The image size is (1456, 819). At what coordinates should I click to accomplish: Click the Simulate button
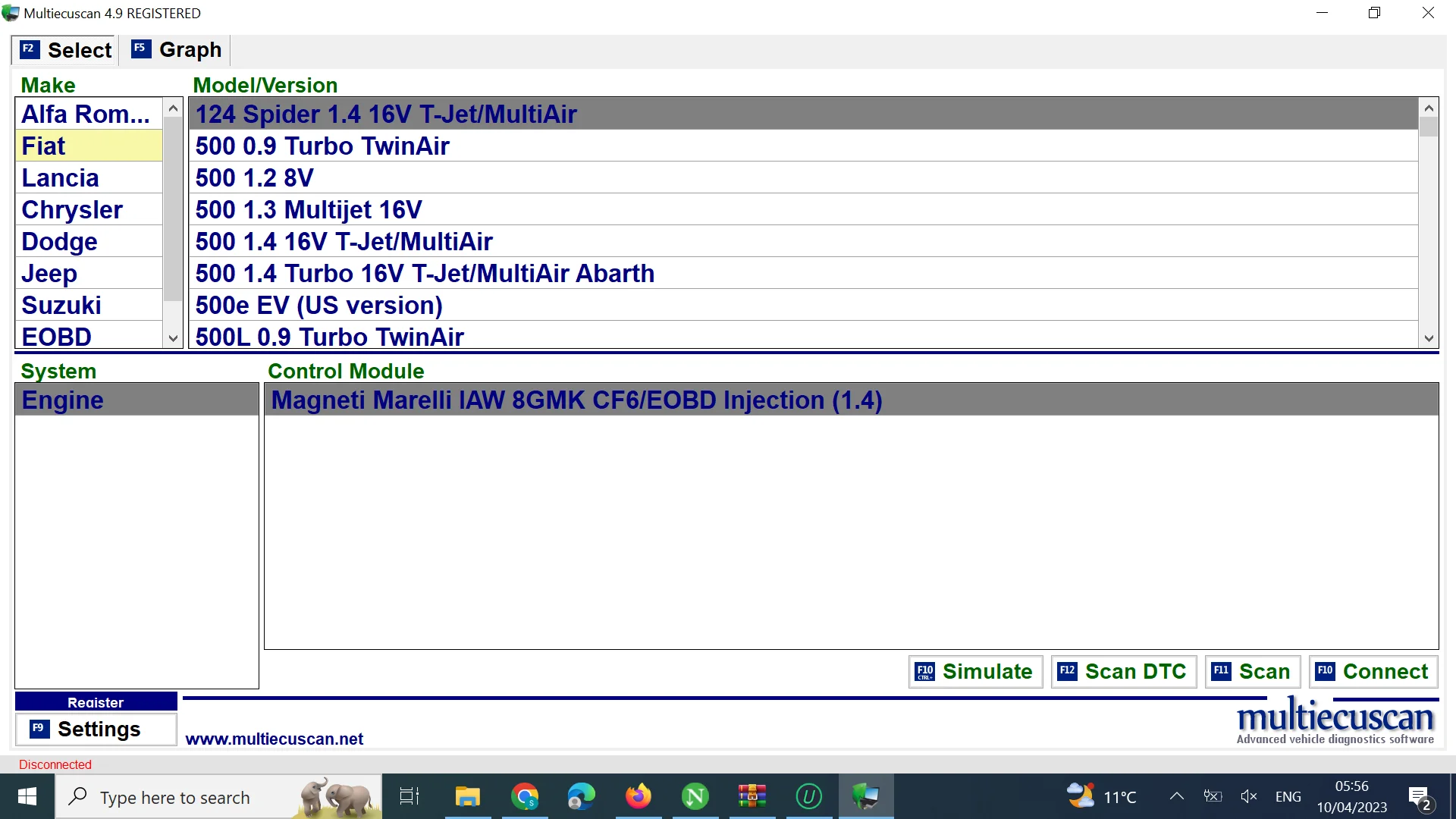pos(975,672)
